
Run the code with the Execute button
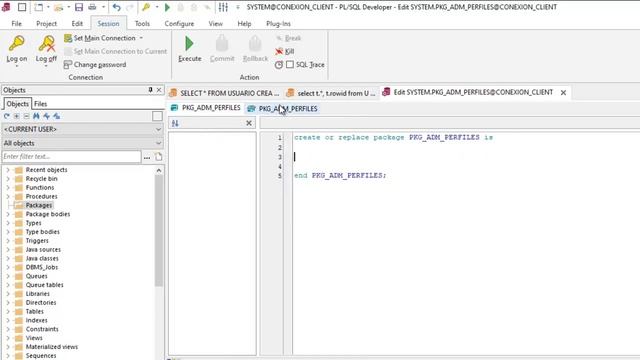tap(190, 49)
